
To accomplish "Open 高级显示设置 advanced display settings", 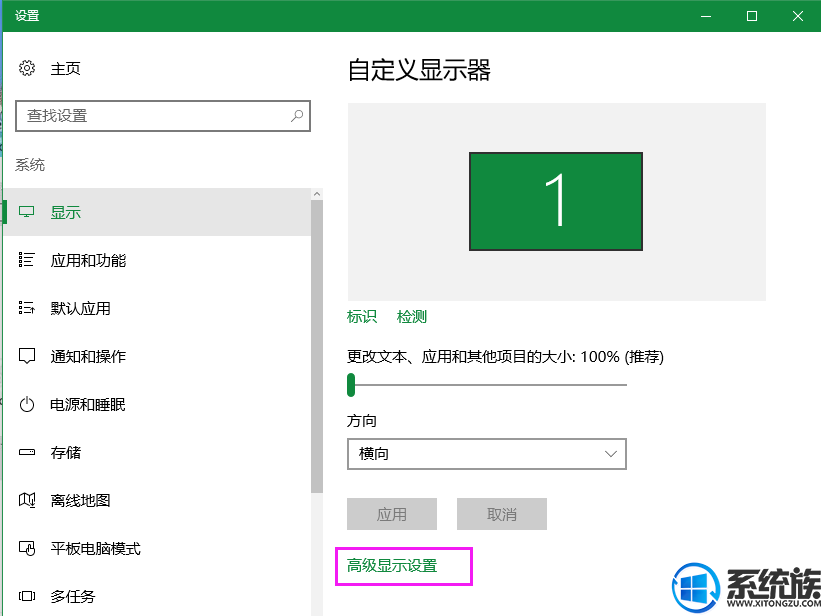I will pyautogui.click(x=392, y=566).
